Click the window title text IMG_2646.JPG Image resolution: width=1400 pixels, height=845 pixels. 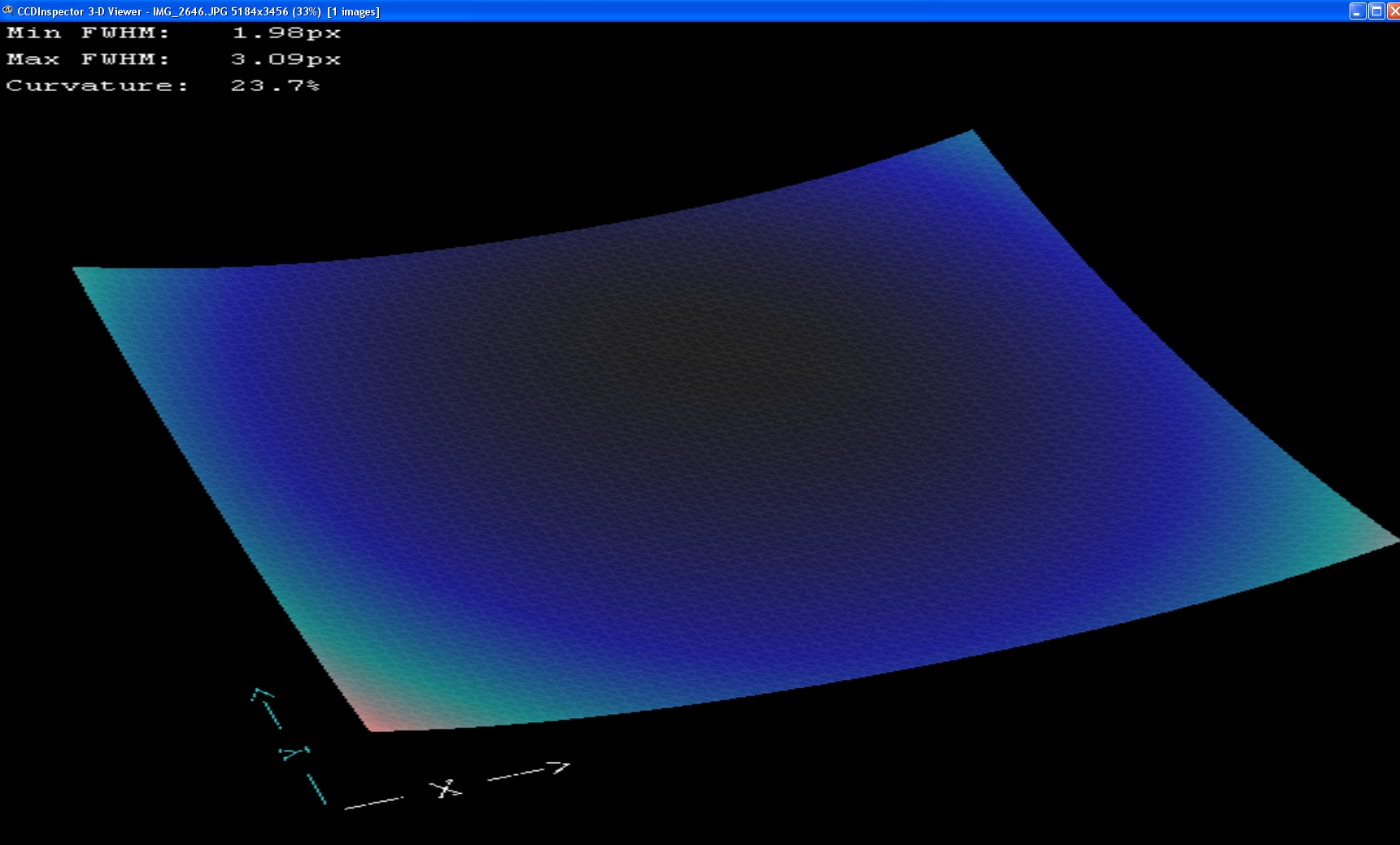pos(190,11)
